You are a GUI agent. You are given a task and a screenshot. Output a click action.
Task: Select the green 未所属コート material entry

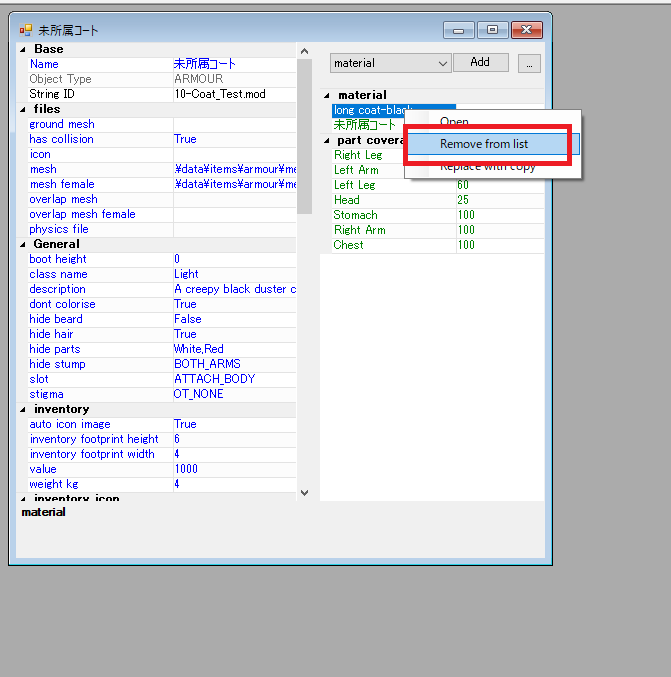365,125
